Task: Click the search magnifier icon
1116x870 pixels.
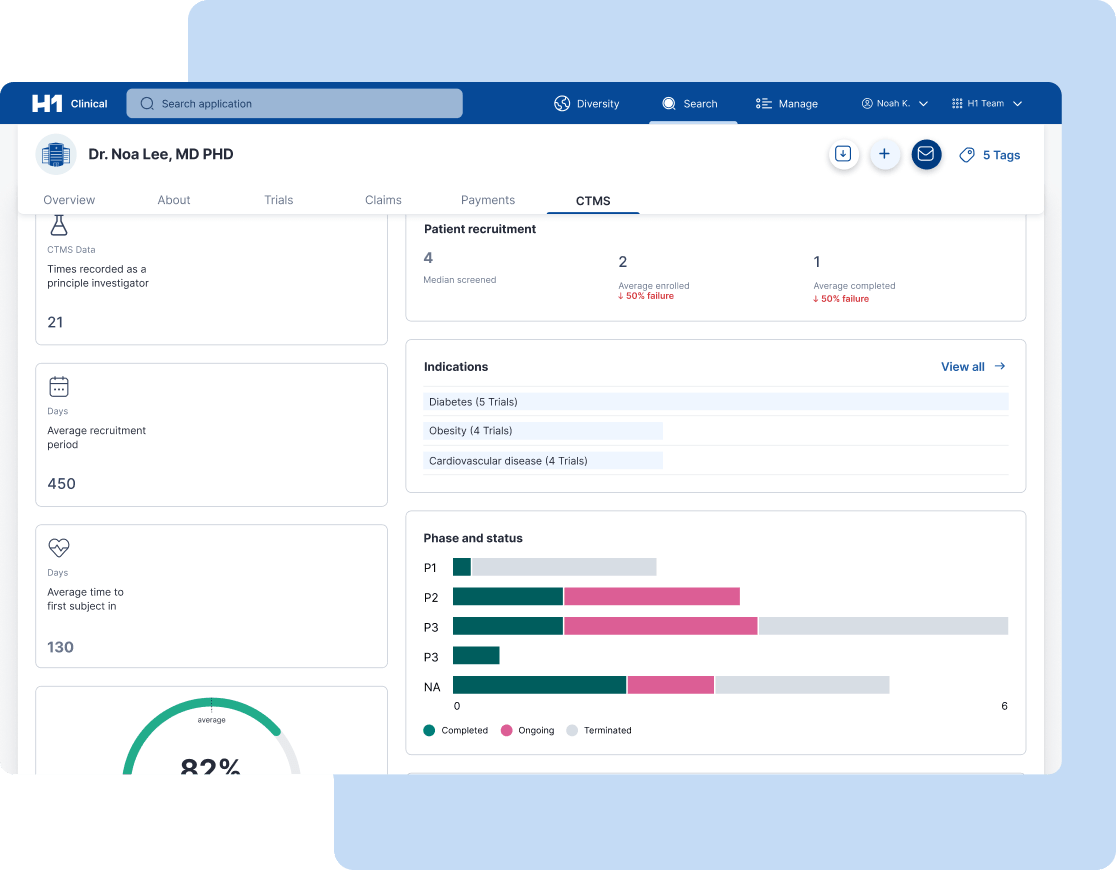Action: tap(147, 104)
